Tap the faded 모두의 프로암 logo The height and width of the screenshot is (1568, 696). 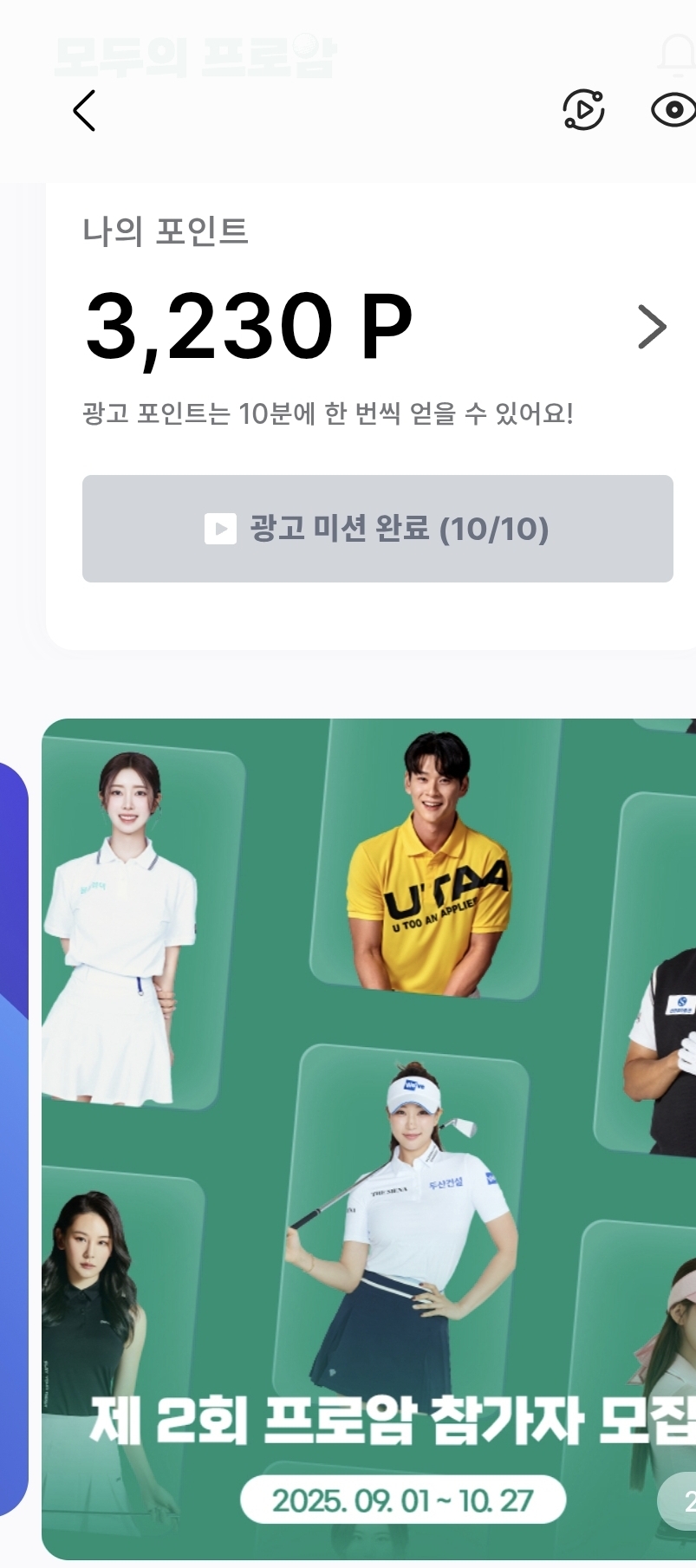click(195, 56)
